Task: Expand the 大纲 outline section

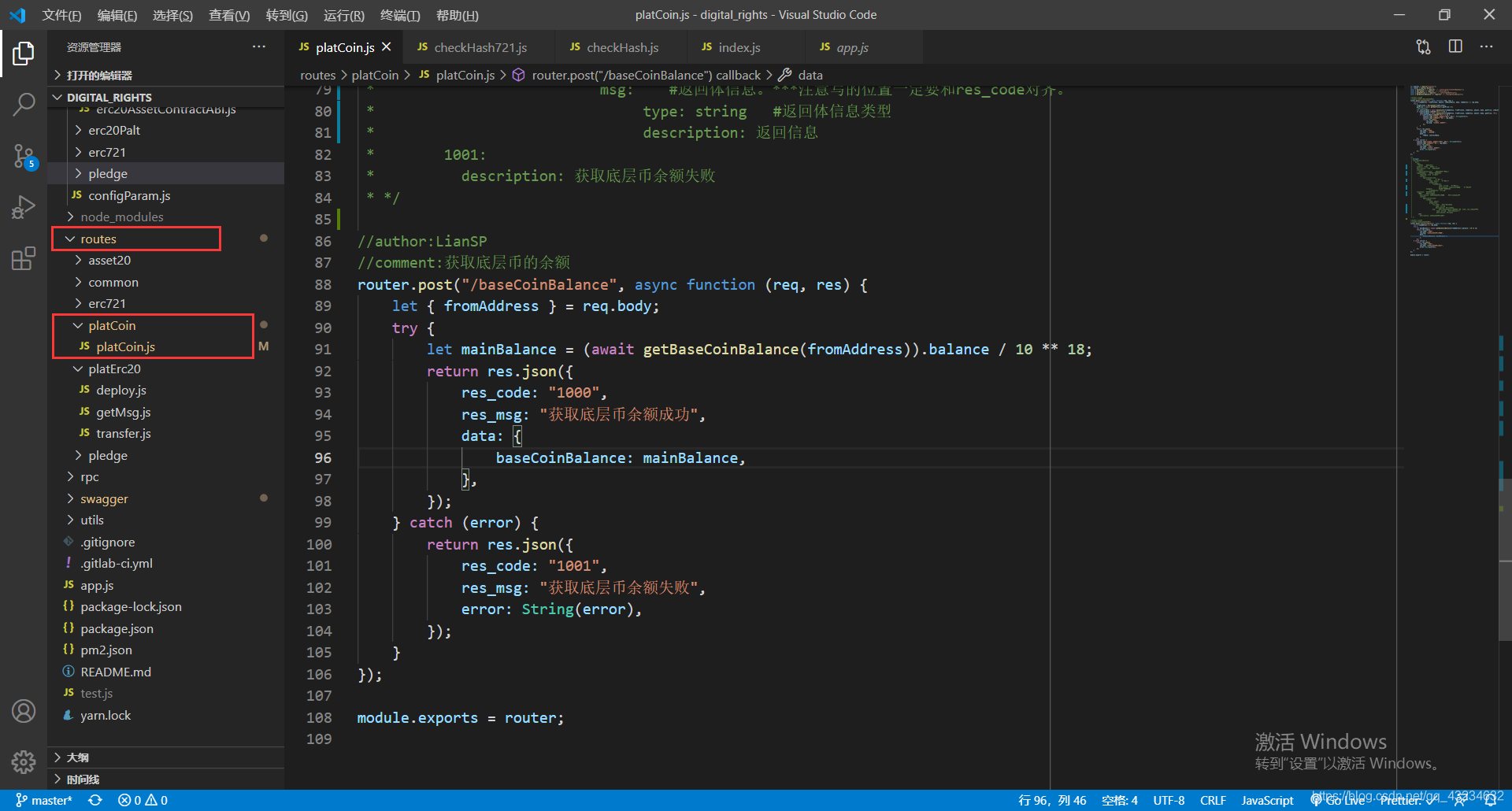Action: point(165,757)
